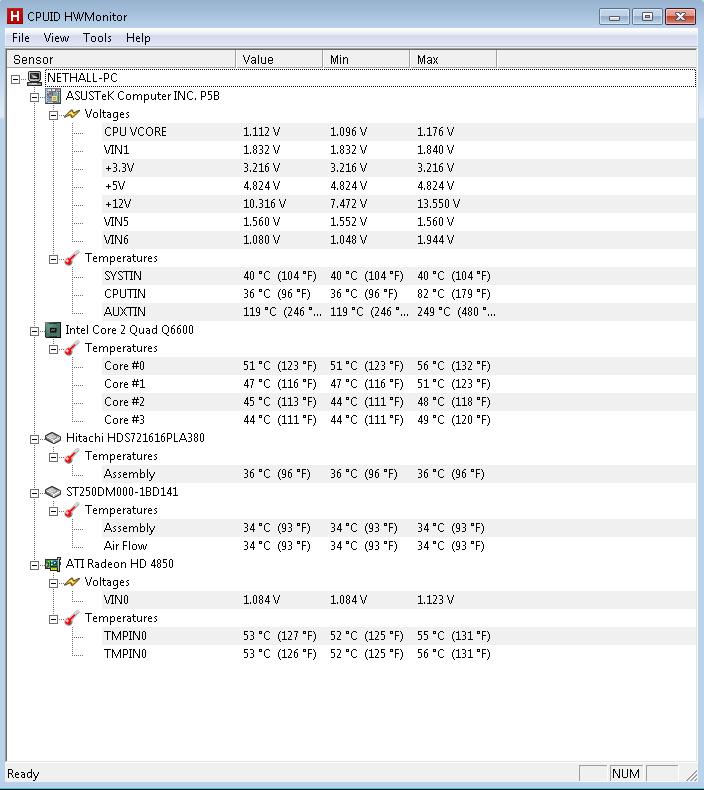Collapse the motherboard Voltages group

[53, 115]
